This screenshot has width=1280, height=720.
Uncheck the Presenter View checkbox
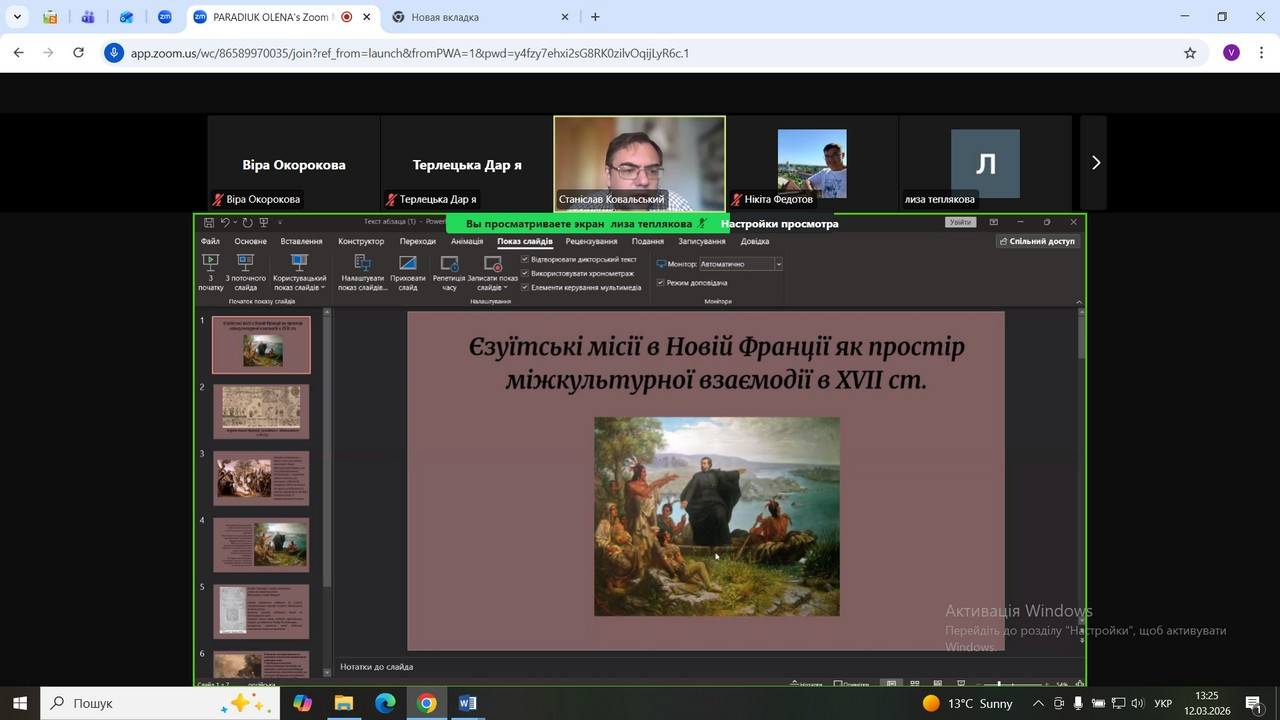[660, 283]
